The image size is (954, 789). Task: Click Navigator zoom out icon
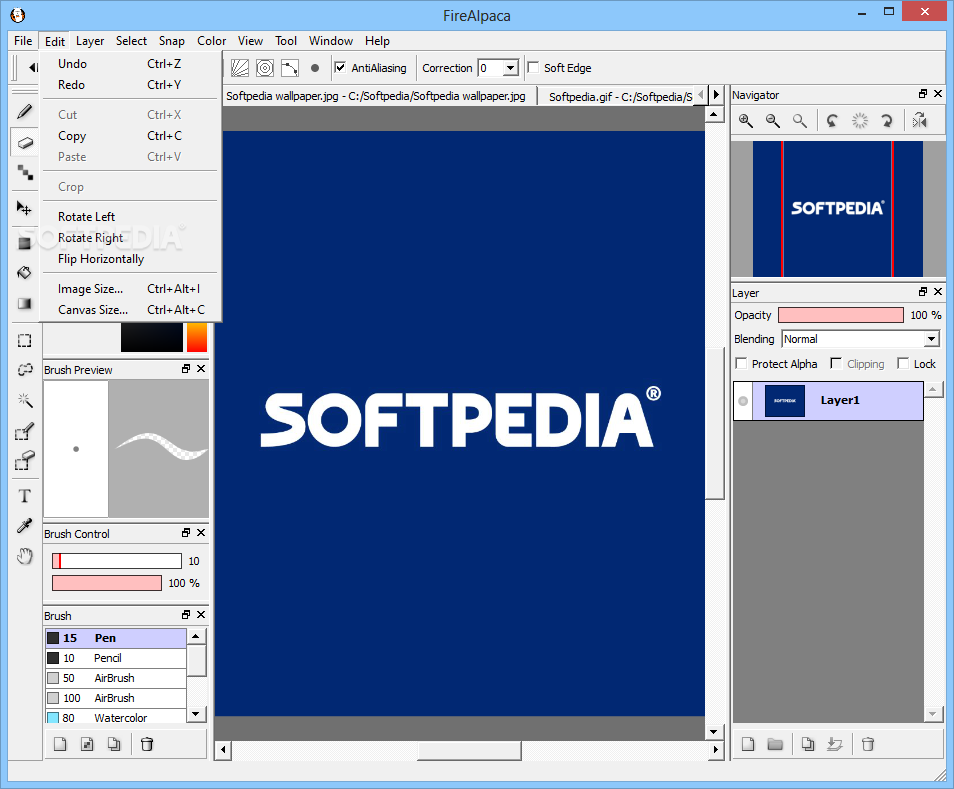click(773, 121)
